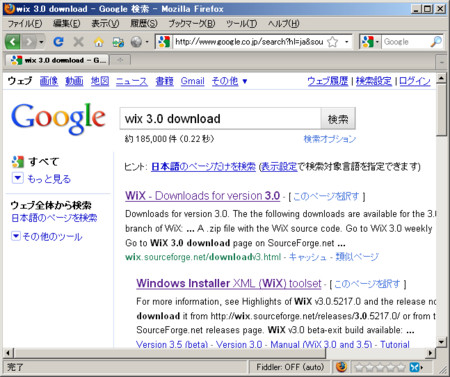Screen dimensions: 450x377
Task: Open the ニュース link
Action: pos(132,81)
